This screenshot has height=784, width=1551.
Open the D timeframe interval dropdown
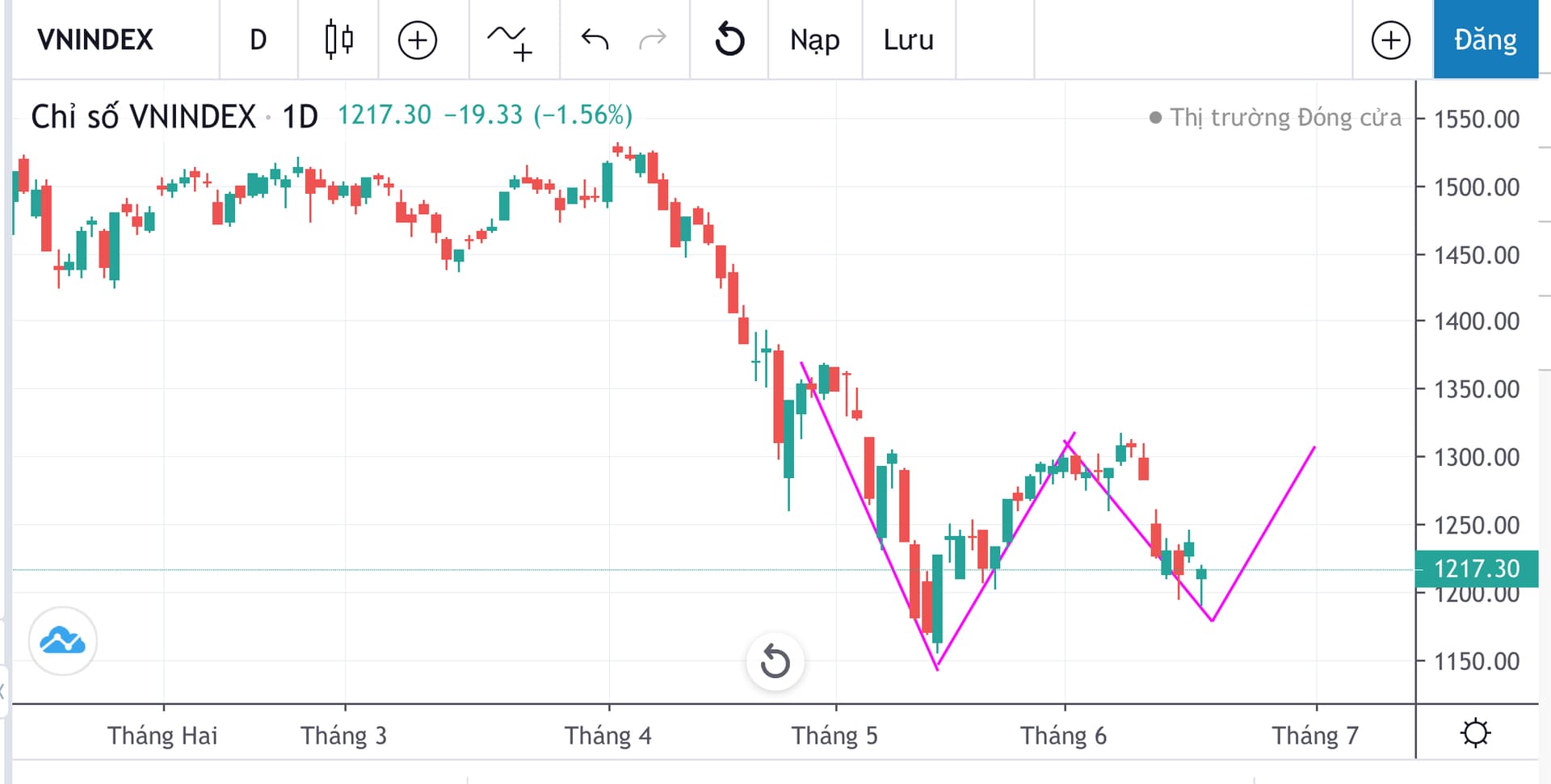point(258,40)
